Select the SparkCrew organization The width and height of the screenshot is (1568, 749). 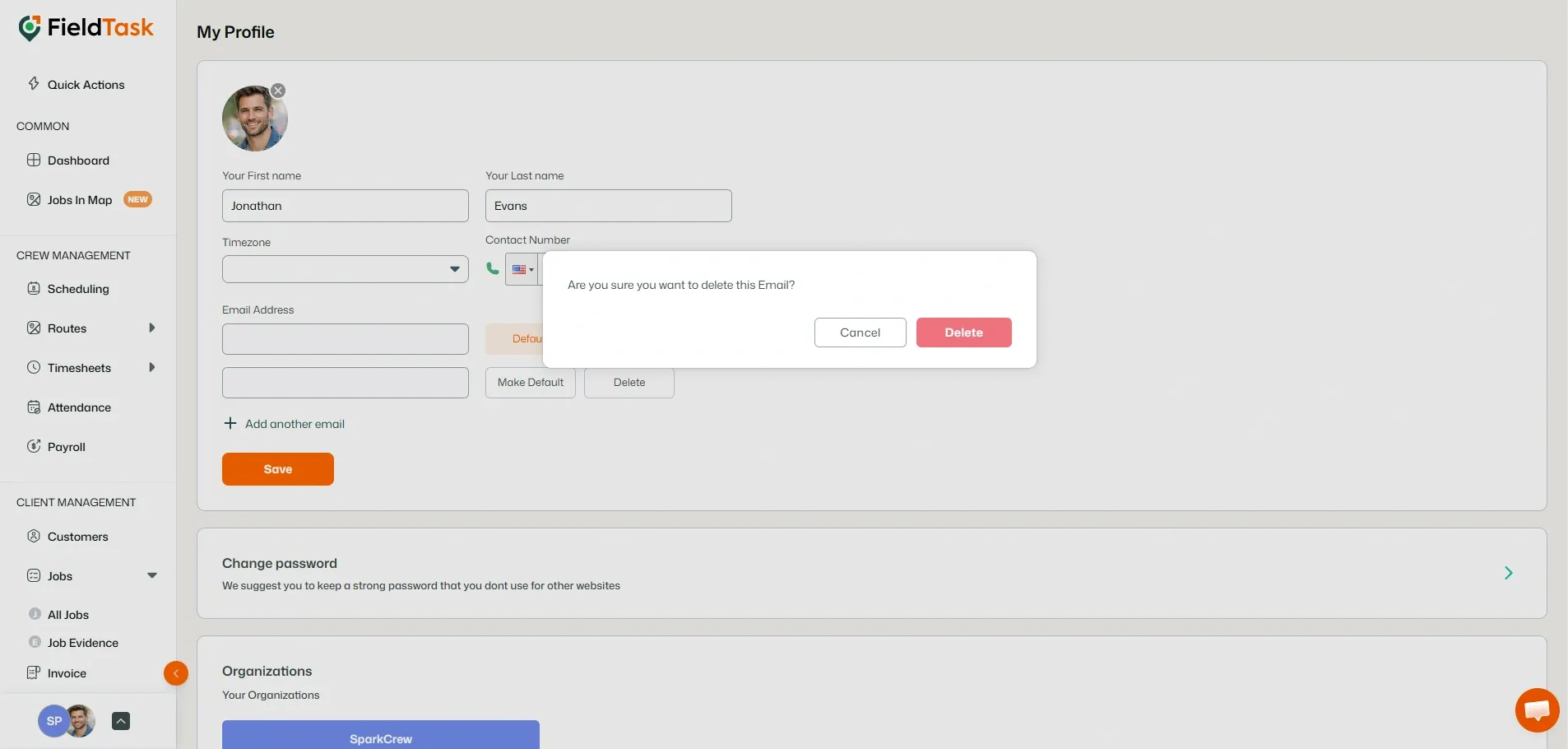point(381,735)
